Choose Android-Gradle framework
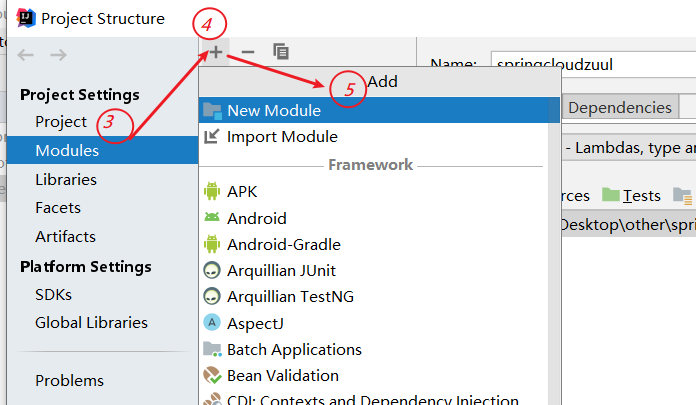Viewport: 696px width, 405px height. tap(373, 244)
